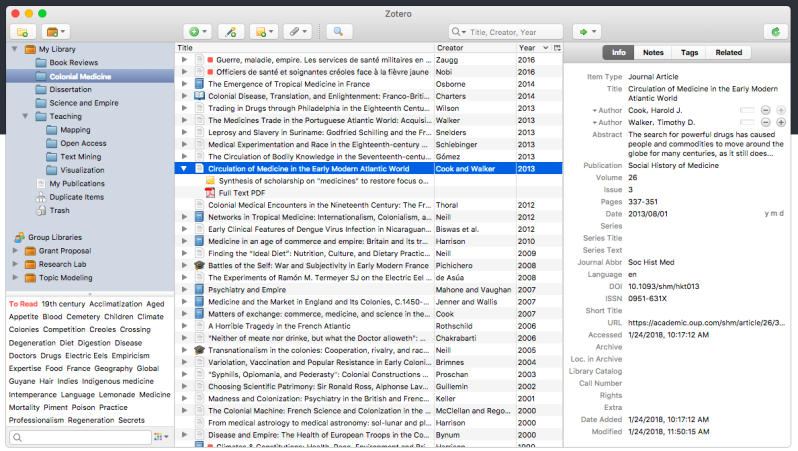Click the tag filter search field
Viewport: 798px width, 451px height.
pyautogui.click(x=80, y=437)
